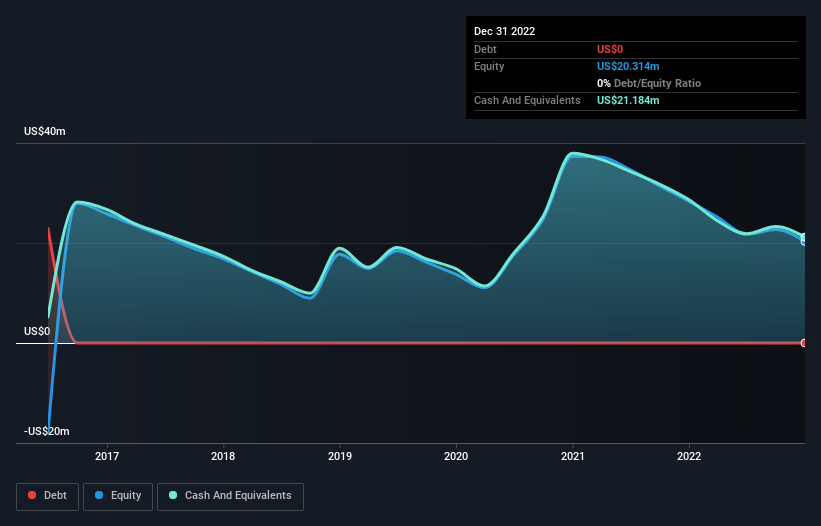Click the US$20.314m Equity value

click(628, 66)
